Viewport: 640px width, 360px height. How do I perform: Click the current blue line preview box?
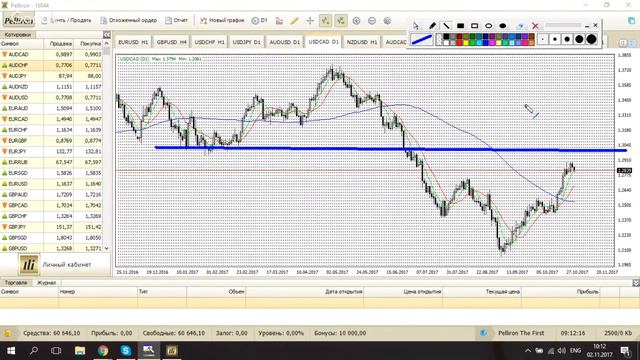click(422, 40)
